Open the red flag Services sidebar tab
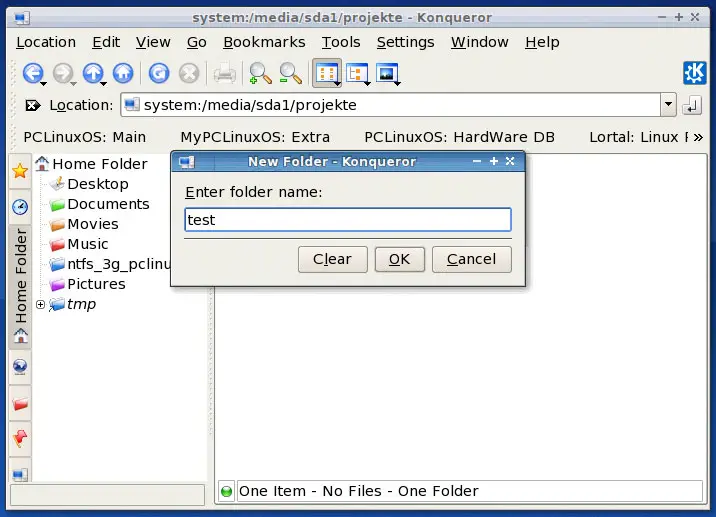The width and height of the screenshot is (716, 517). coord(20,439)
